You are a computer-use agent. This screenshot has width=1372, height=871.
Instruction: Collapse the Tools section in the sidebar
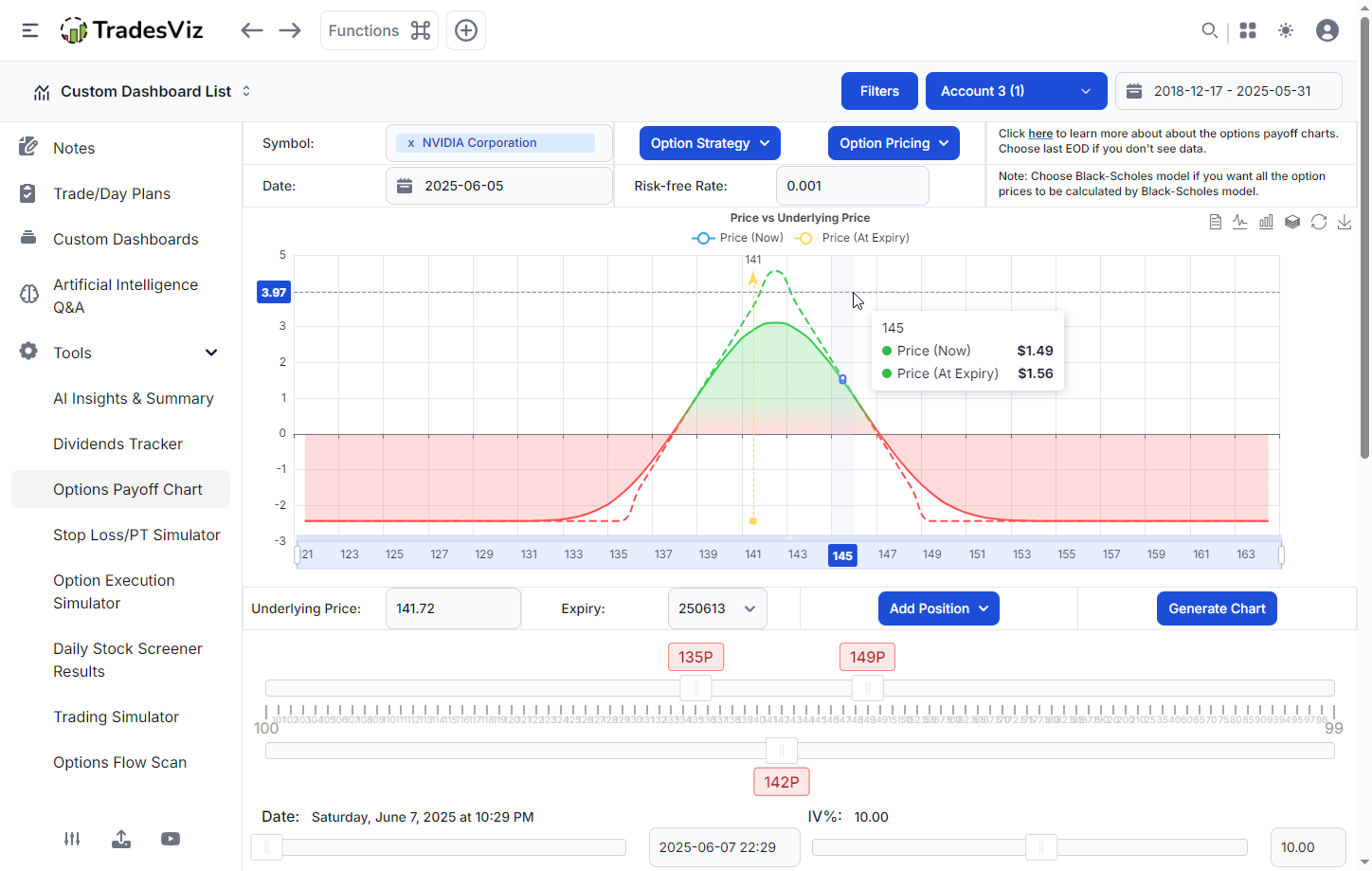tap(211, 352)
